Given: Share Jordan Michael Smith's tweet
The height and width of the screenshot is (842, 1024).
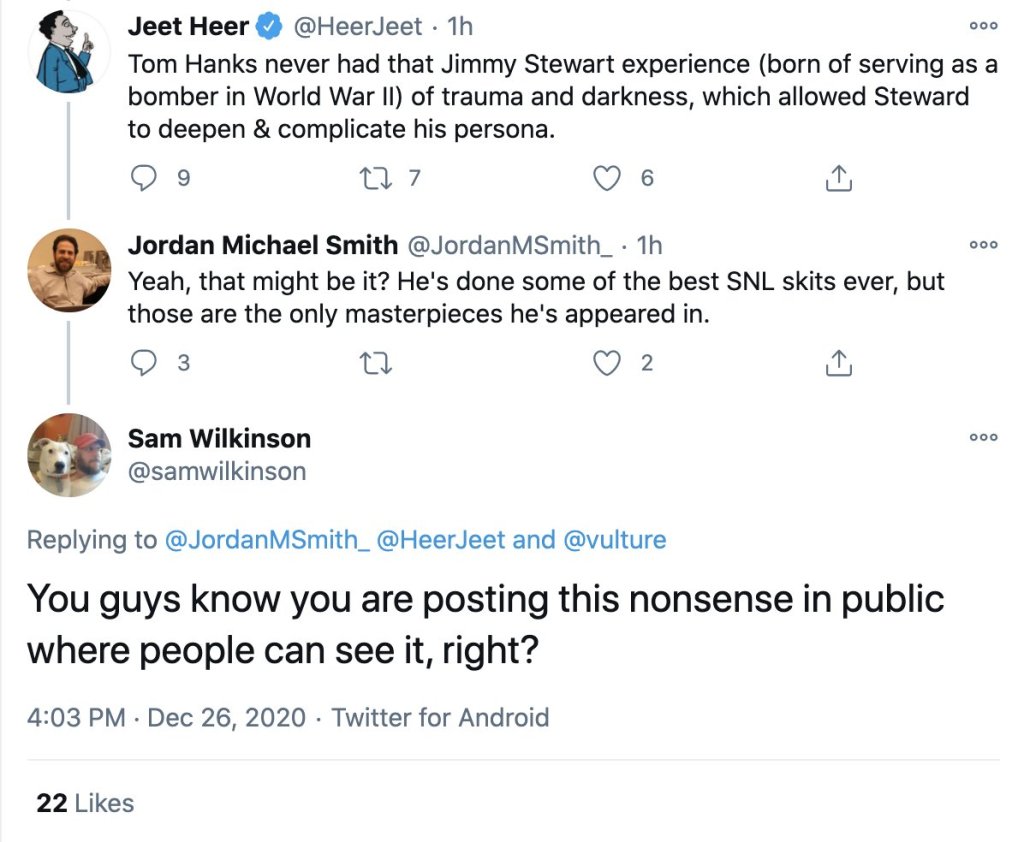Looking at the screenshot, I should [838, 363].
